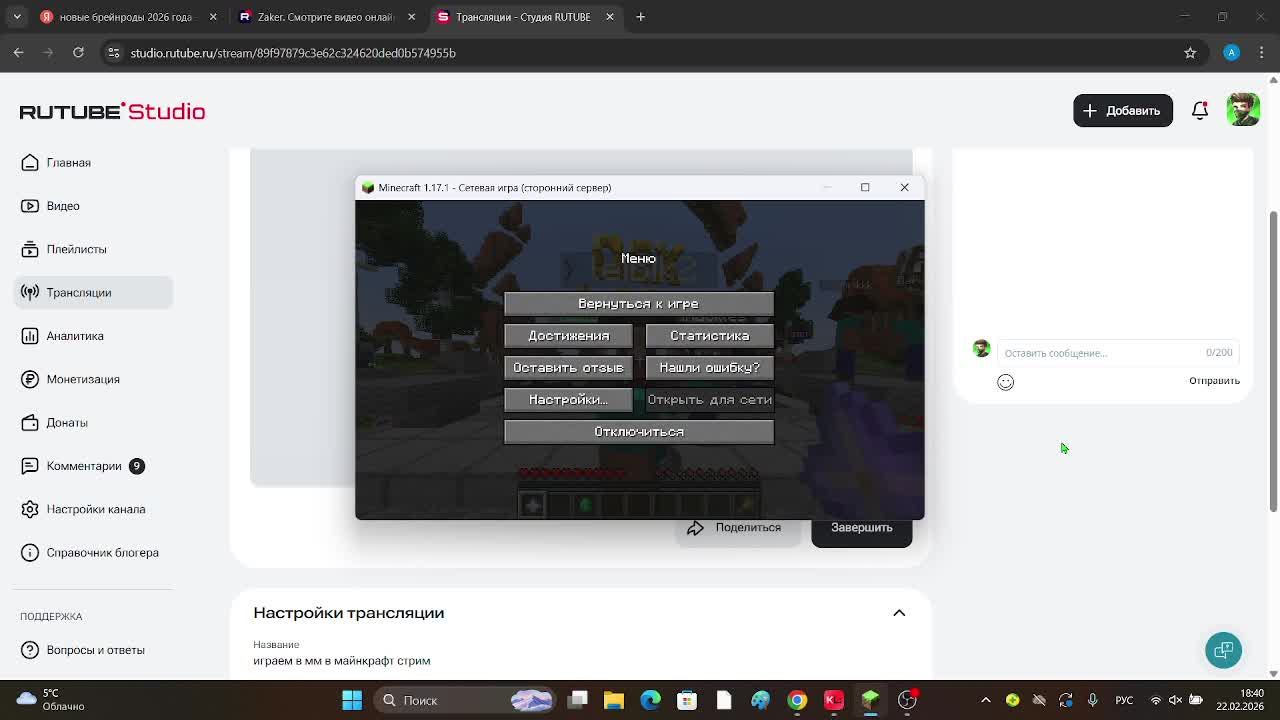The width and height of the screenshot is (1280, 720).
Task: Click the Донаты wallet icon
Action: coord(30,423)
